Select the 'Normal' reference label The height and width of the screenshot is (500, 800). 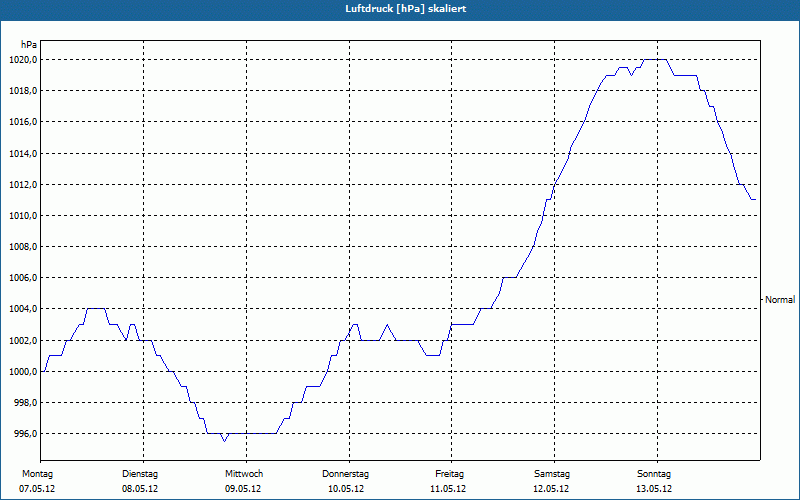point(780,300)
